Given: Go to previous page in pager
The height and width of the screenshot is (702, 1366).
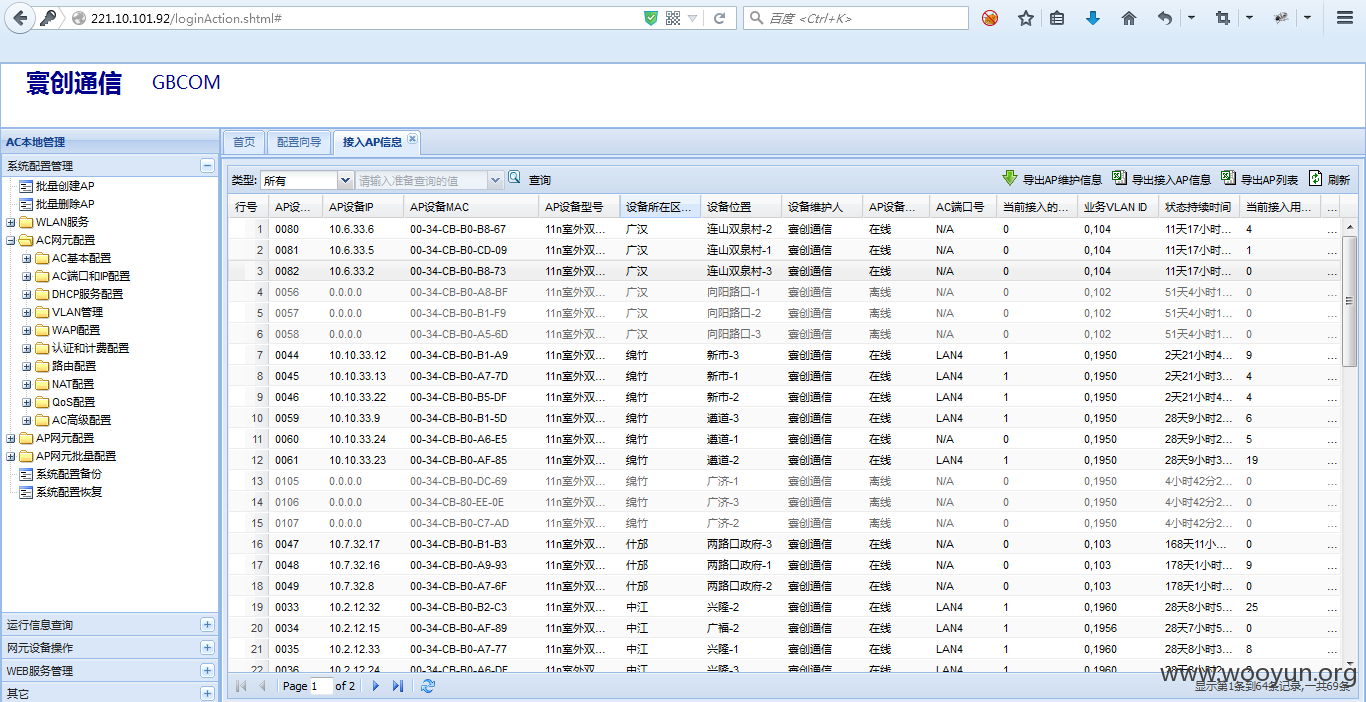Looking at the screenshot, I should click(263, 686).
